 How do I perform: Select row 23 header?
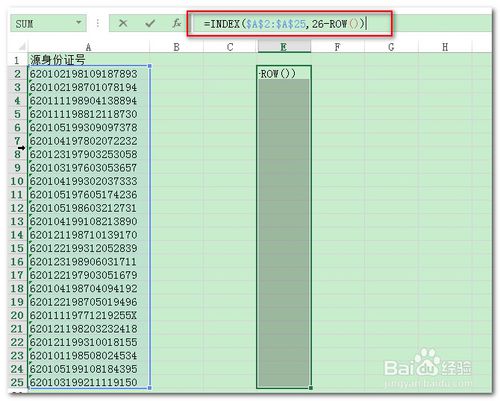pyautogui.click(x=17, y=356)
